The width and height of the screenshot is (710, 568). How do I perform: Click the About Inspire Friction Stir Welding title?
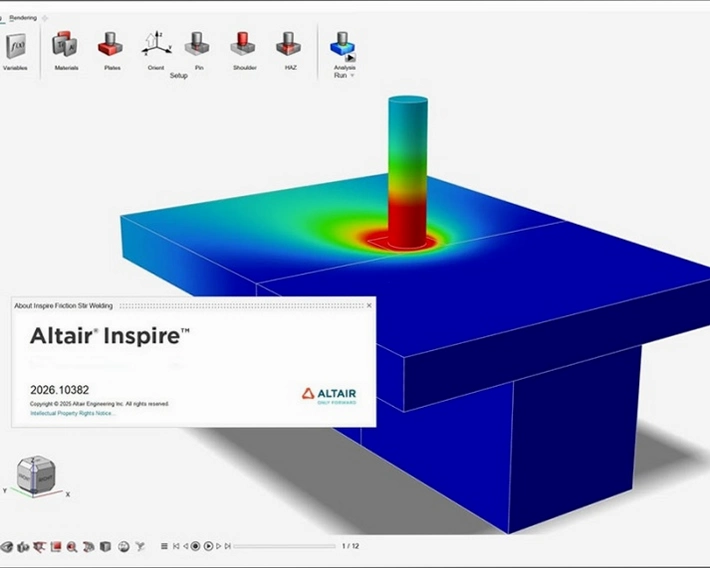coord(63,306)
